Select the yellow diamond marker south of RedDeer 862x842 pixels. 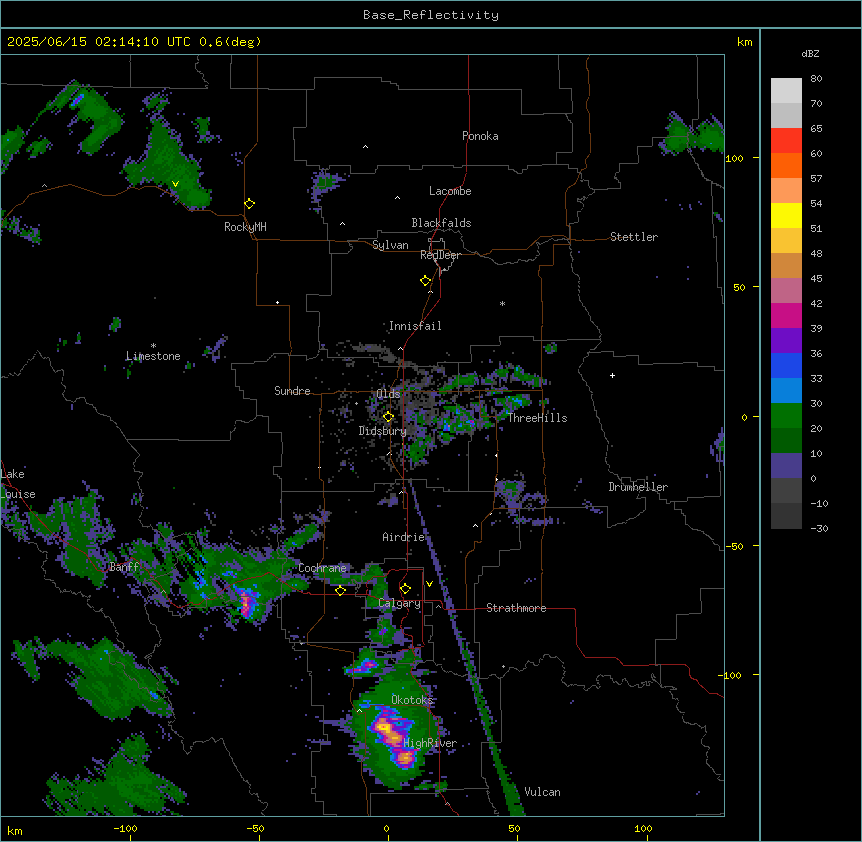coord(426,281)
